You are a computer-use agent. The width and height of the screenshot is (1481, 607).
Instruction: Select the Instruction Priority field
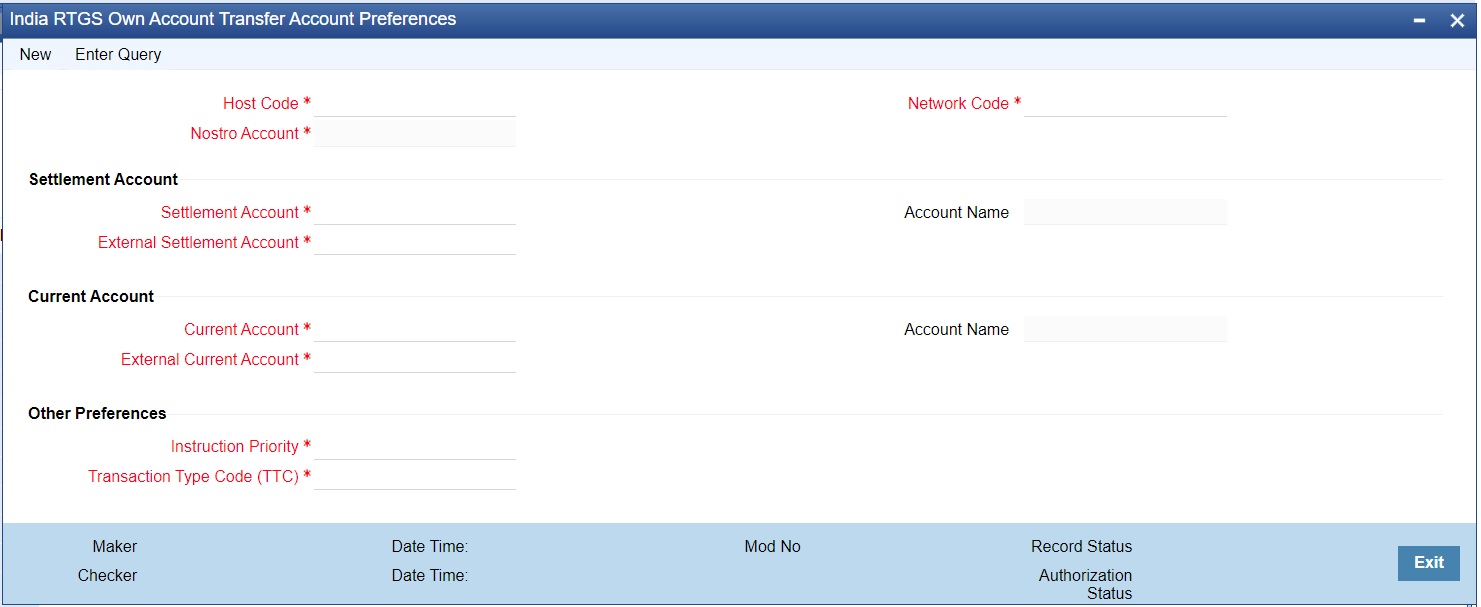[x=415, y=446]
